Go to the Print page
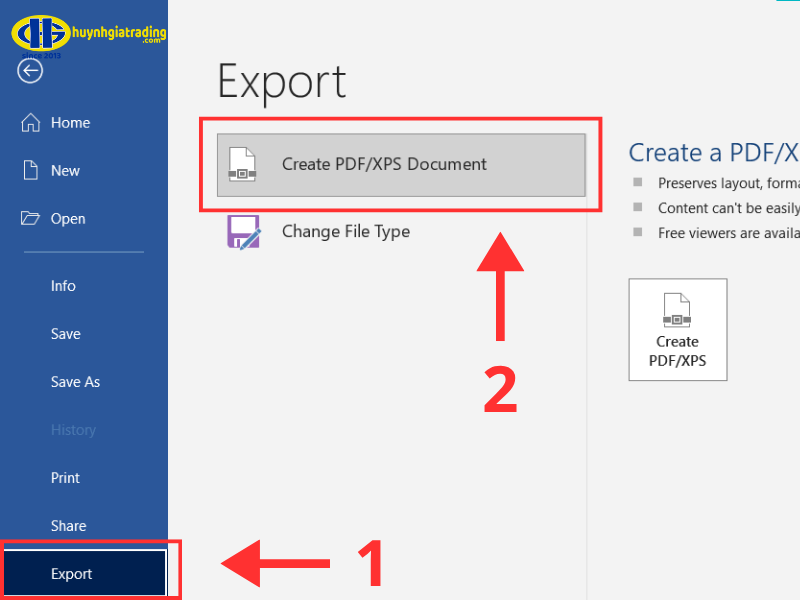The width and height of the screenshot is (800, 600). [x=66, y=478]
